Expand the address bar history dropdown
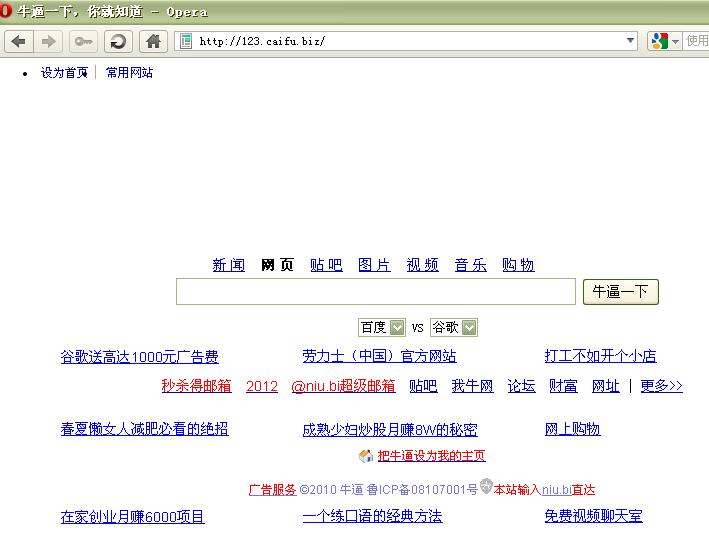Viewport: 709px width, 534px height. click(x=630, y=41)
